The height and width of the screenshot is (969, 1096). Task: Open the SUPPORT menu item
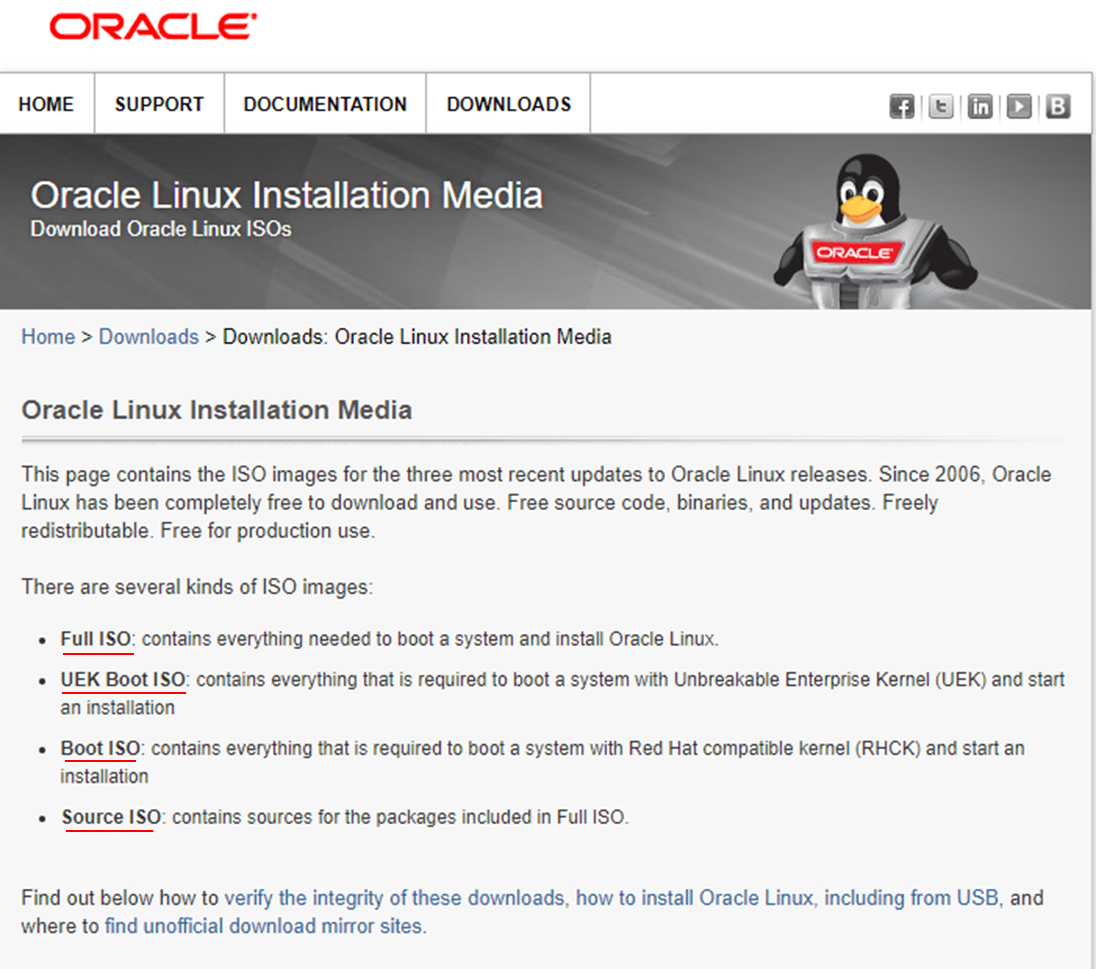coord(159,104)
